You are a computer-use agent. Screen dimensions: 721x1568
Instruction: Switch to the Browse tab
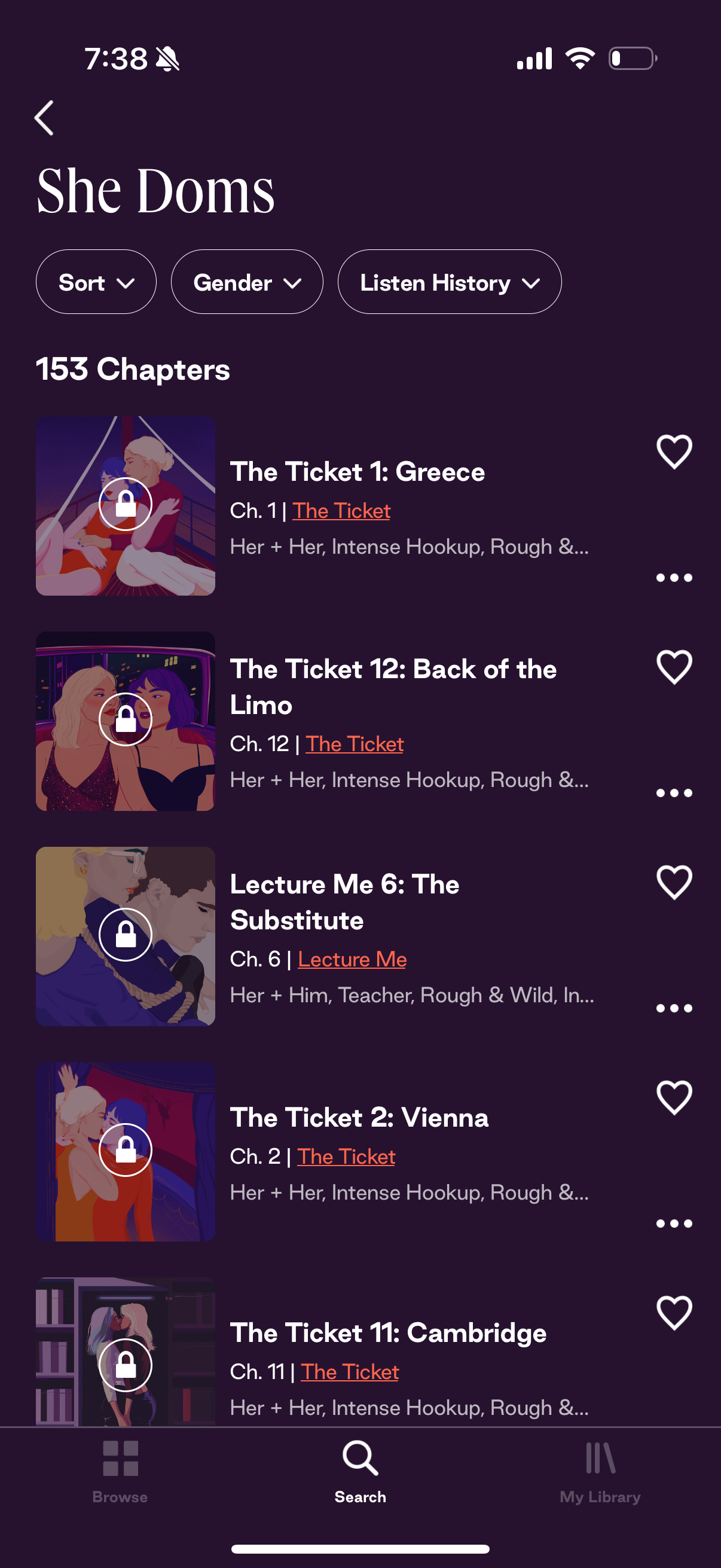[120, 1471]
